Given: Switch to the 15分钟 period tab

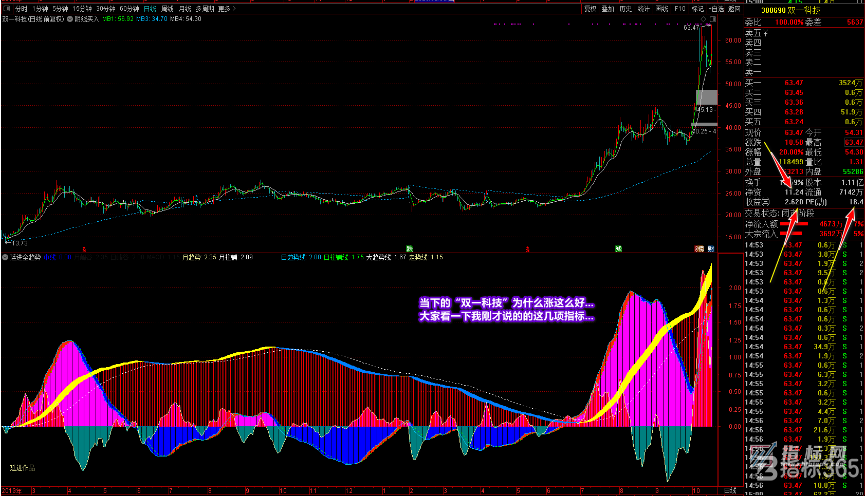Looking at the screenshot, I should pos(82,9).
